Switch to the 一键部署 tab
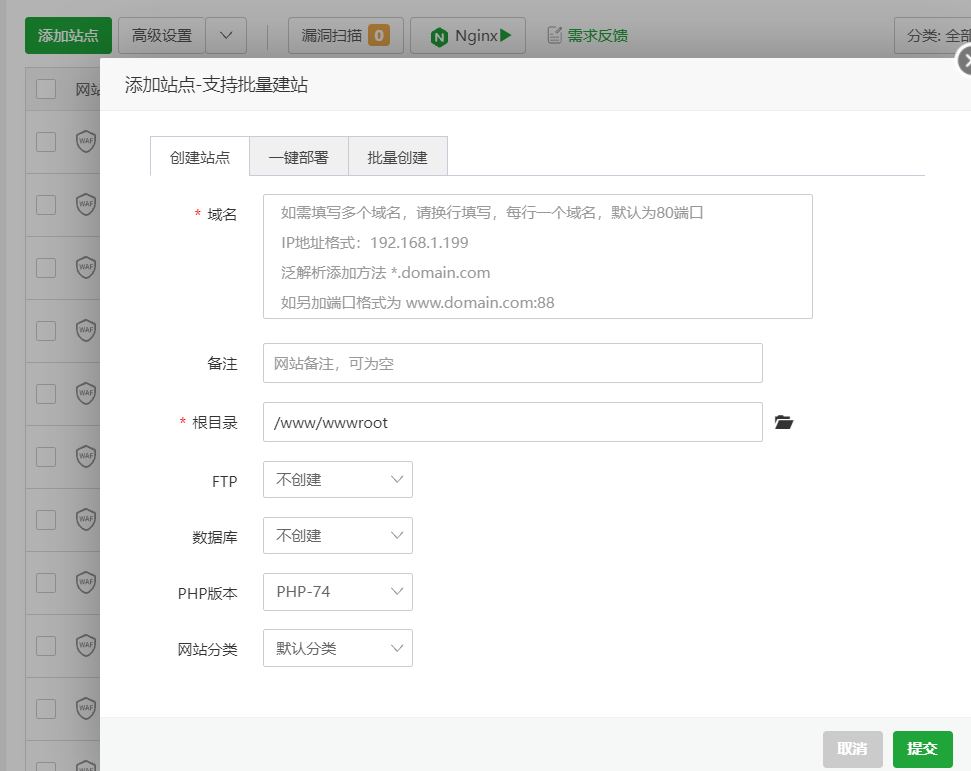 coord(298,157)
